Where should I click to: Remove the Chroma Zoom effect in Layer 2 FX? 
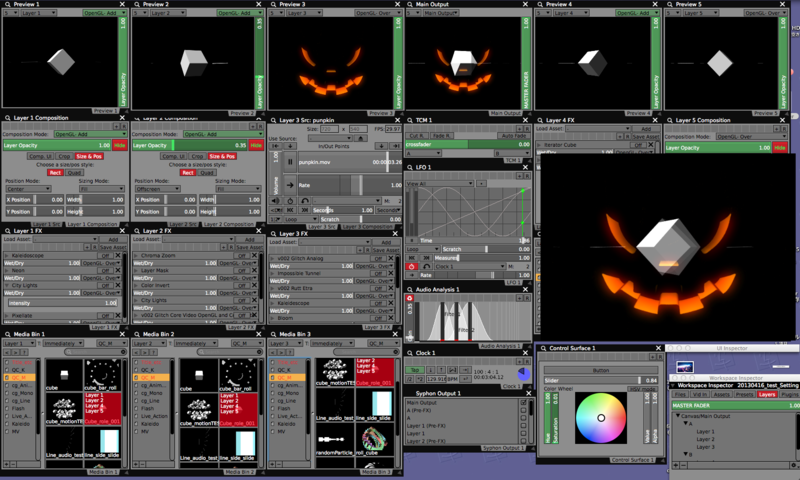pos(254,255)
